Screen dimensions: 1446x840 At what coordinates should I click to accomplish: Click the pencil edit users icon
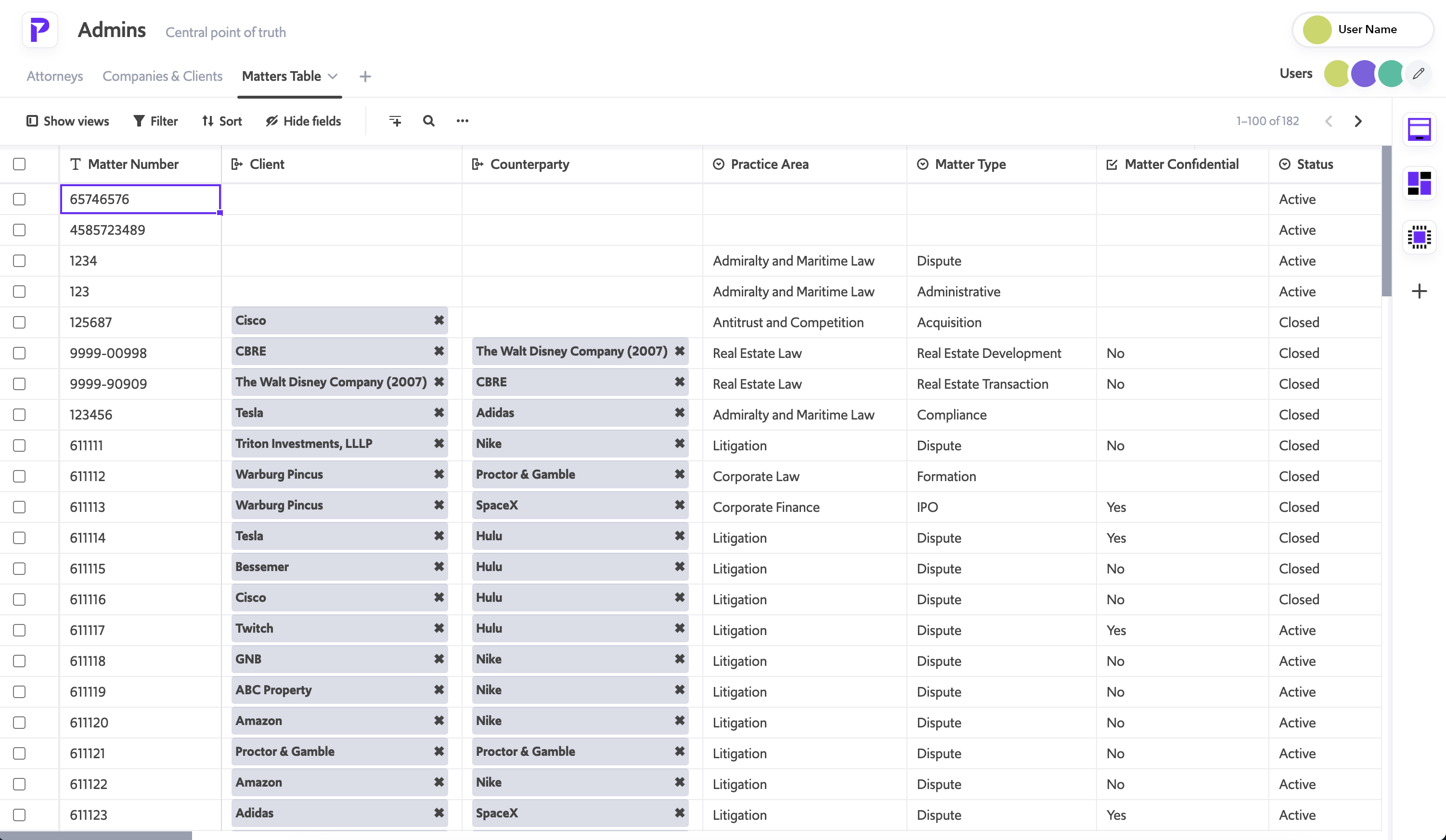1419,74
